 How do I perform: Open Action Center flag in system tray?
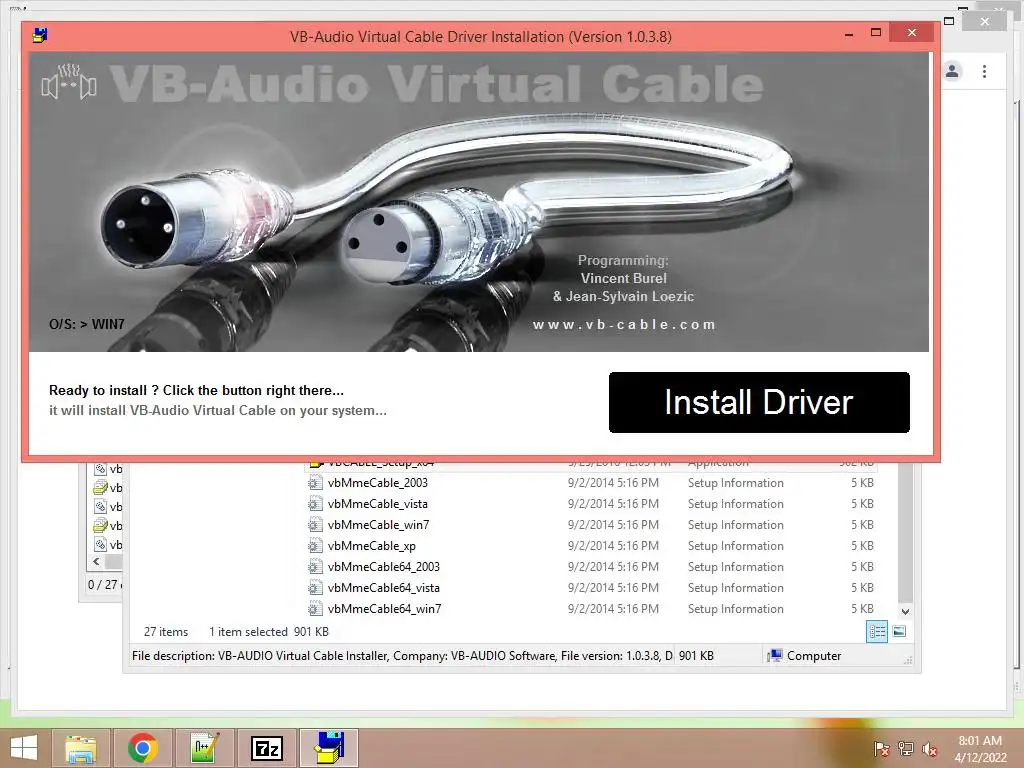(x=881, y=748)
